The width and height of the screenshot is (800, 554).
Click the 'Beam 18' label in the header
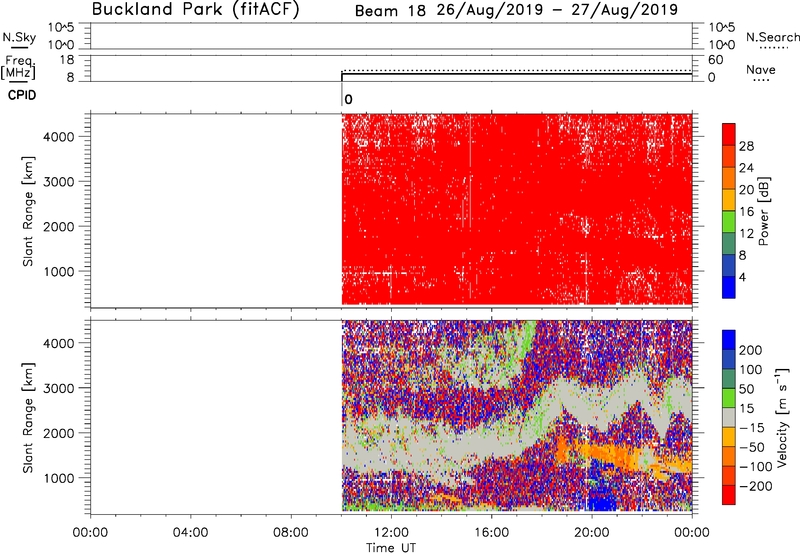coord(390,10)
